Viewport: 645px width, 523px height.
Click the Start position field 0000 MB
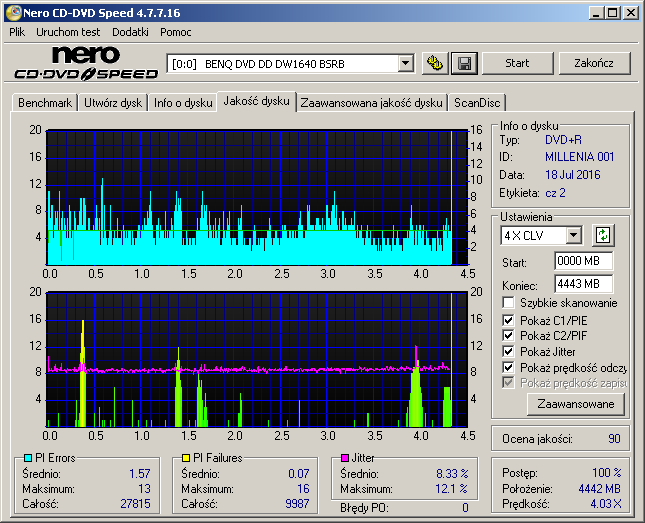(583, 261)
